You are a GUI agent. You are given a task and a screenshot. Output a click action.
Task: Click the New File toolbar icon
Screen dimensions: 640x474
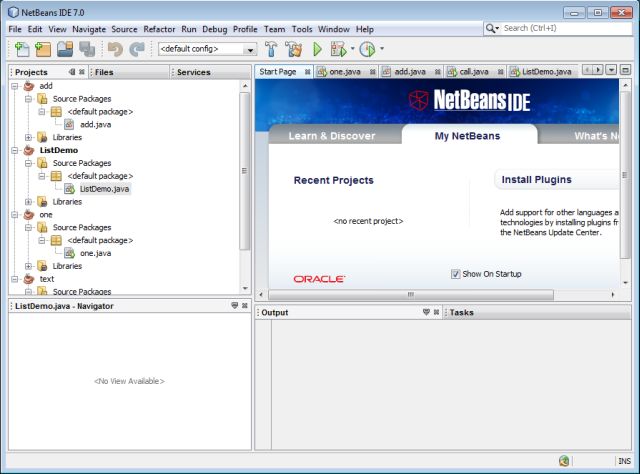(22, 49)
